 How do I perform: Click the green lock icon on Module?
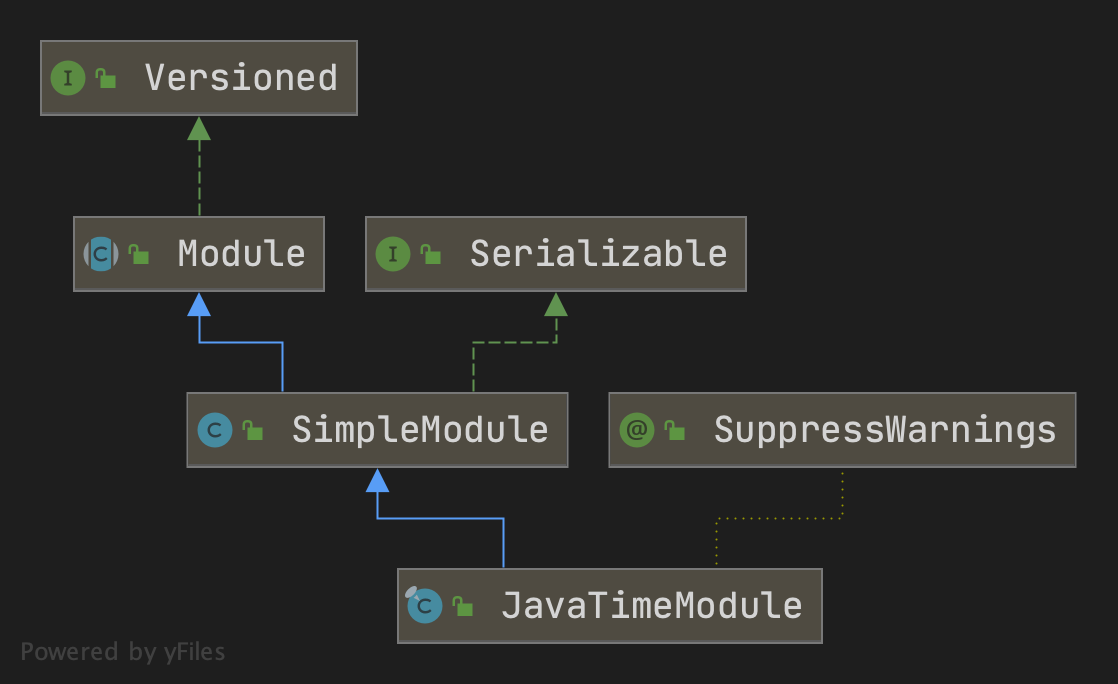click(139, 254)
